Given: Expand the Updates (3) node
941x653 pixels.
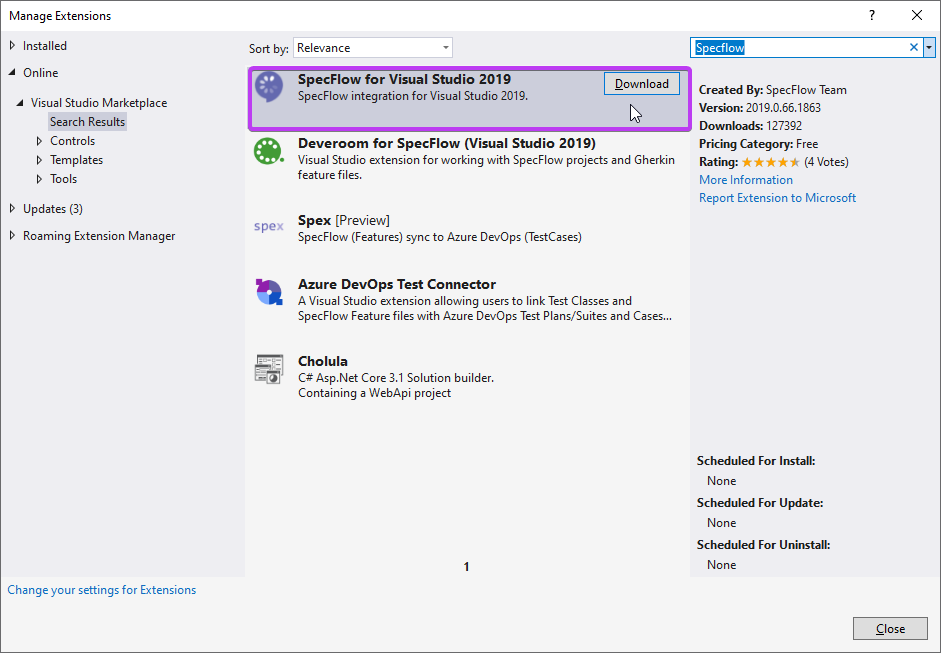Looking at the screenshot, I should click(x=13, y=209).
